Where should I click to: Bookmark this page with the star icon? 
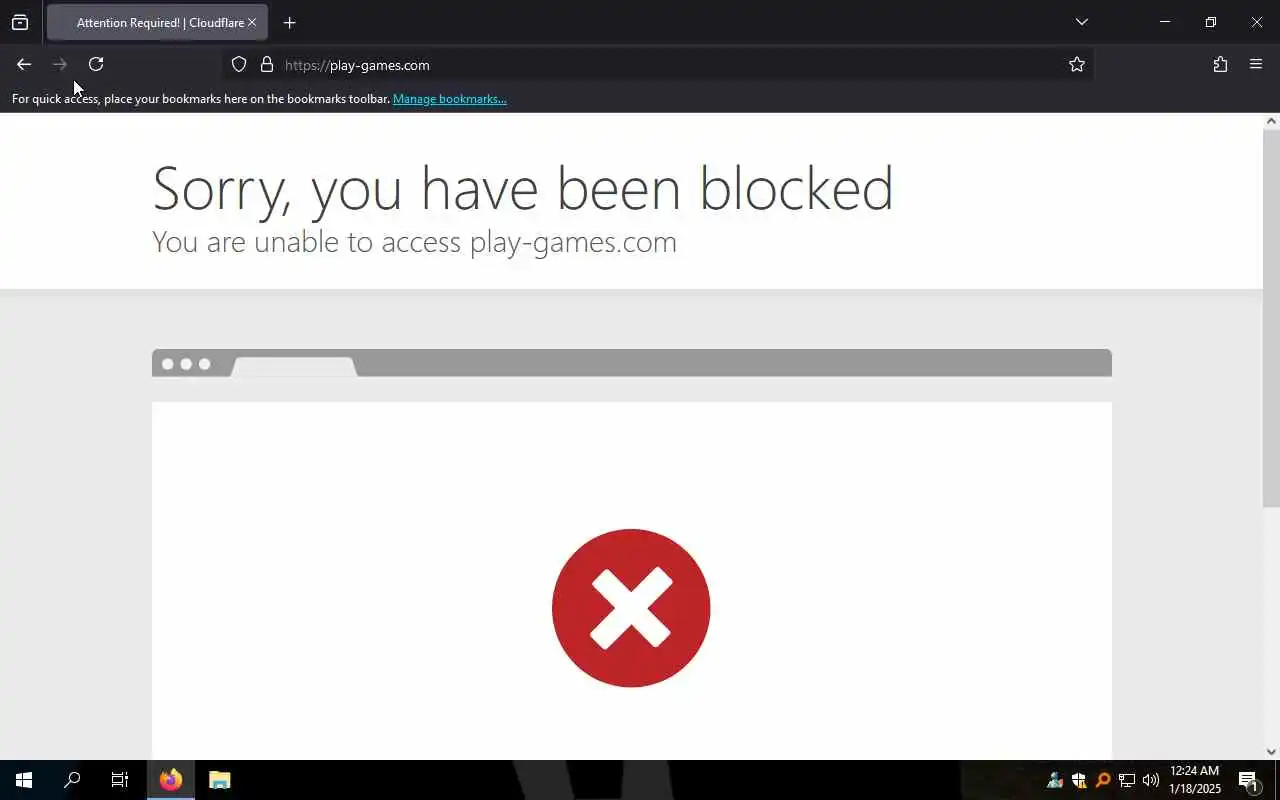pyautogui.click(x=1077, y=64)
